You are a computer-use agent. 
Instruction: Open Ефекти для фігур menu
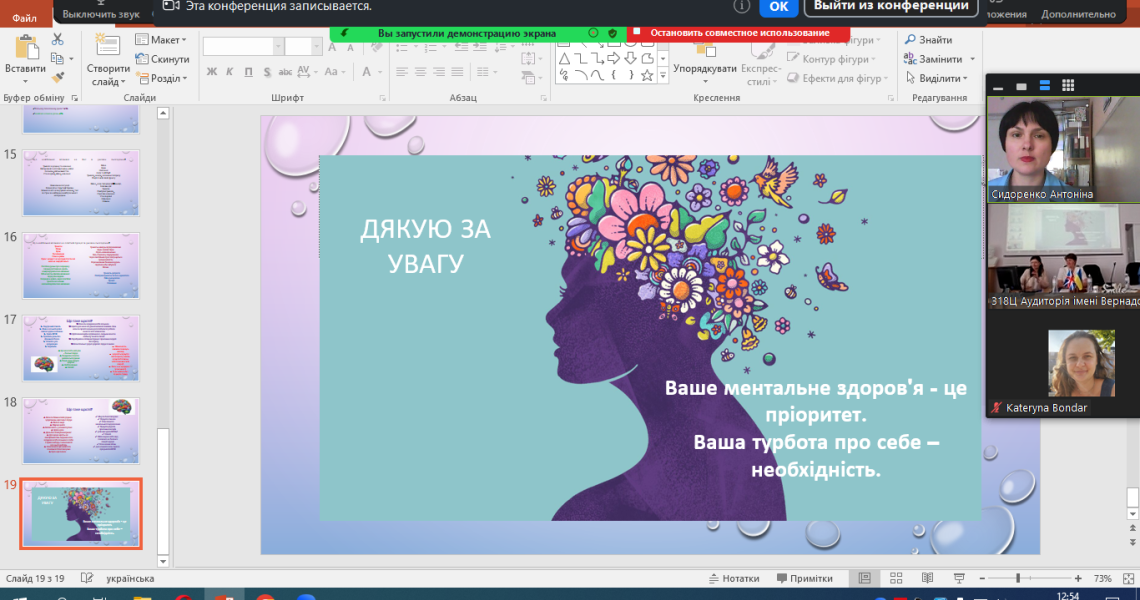pos(838,78)
